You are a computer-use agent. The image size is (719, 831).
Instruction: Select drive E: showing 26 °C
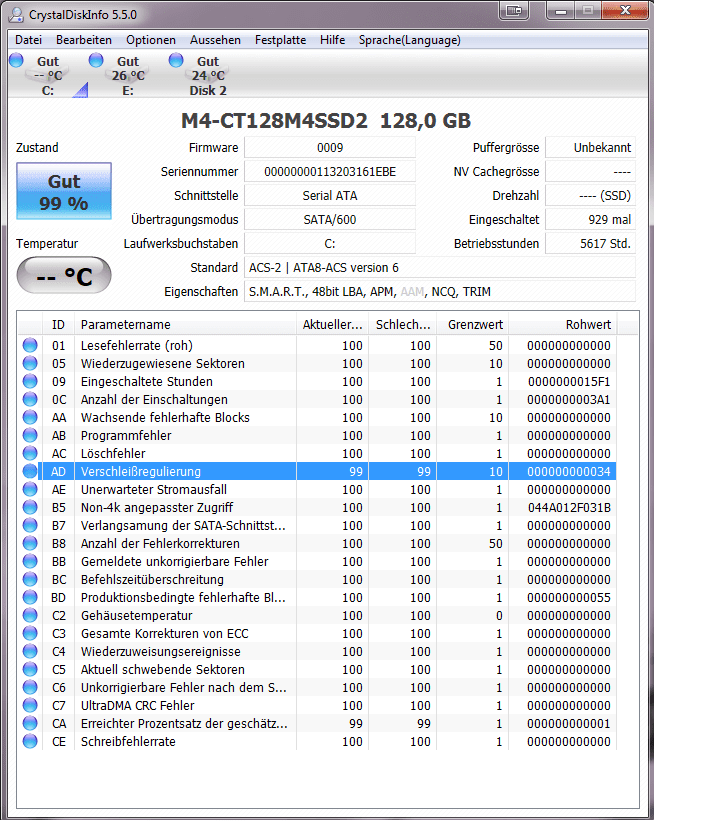tap(128, 76)
